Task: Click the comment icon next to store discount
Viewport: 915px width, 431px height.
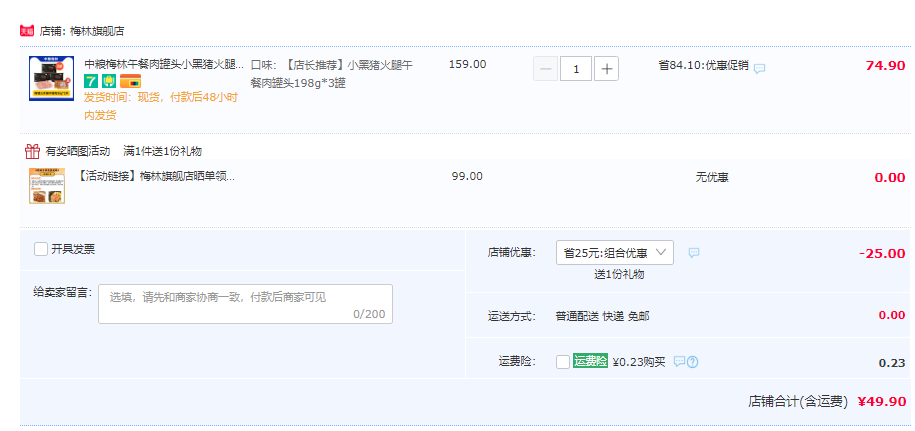Action: click(x=693, y=253)
